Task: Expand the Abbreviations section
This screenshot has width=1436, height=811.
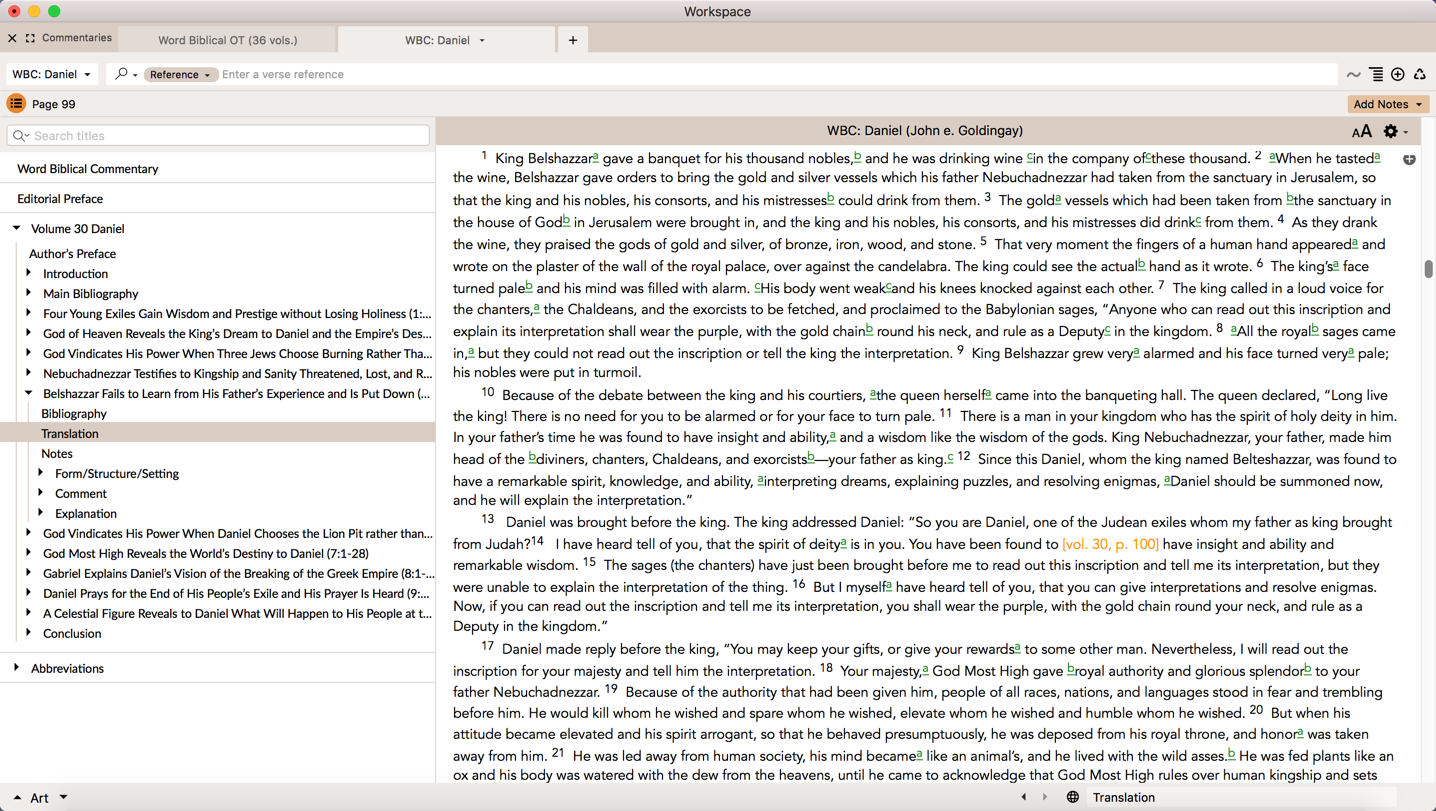Action: click(x=16, y=668)
